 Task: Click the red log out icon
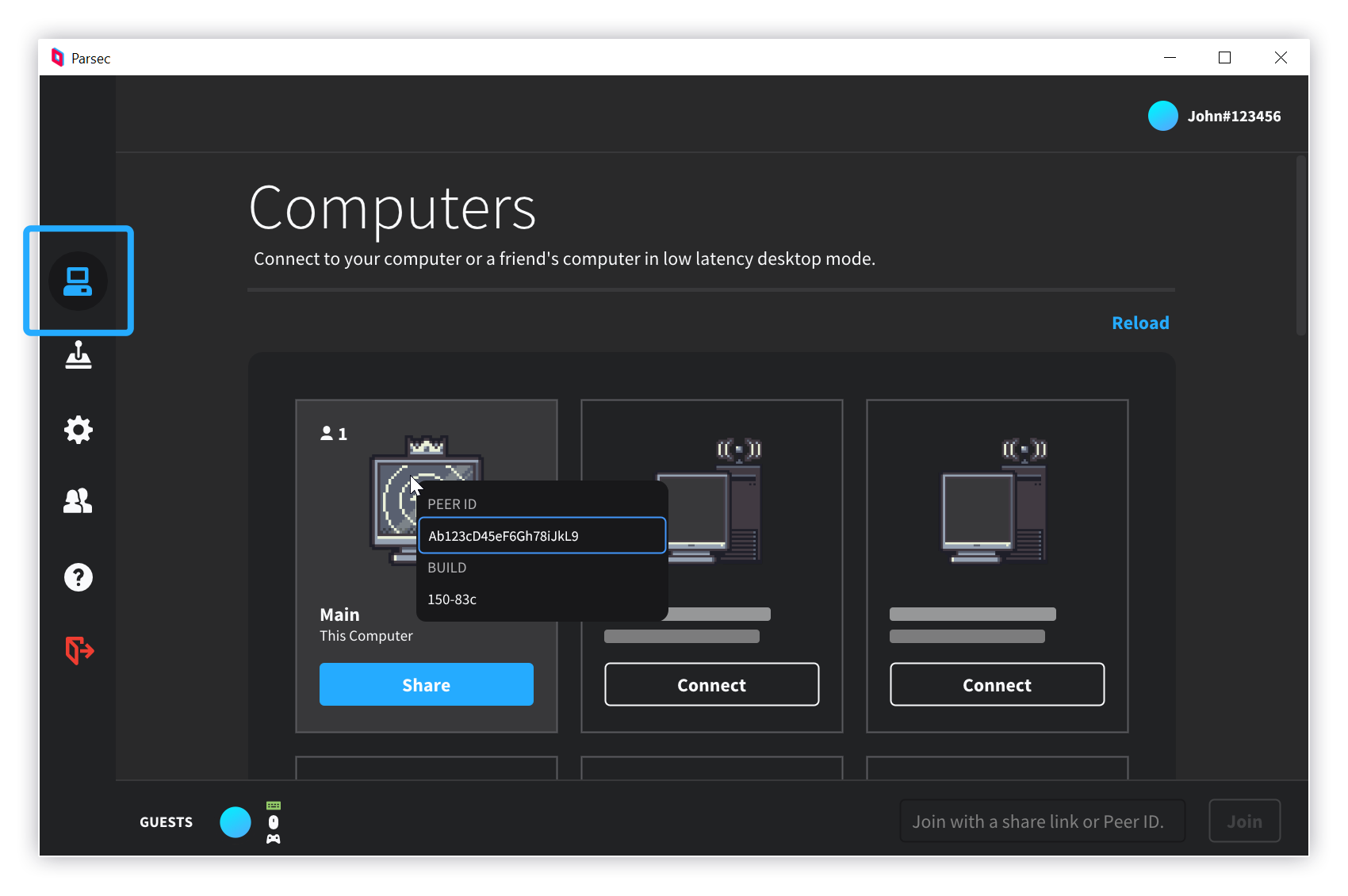click(79, 650)
